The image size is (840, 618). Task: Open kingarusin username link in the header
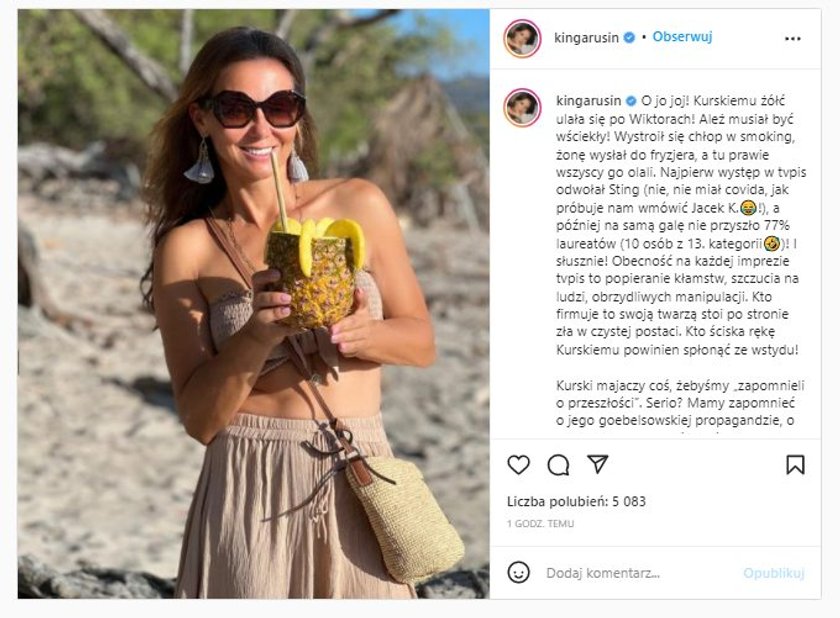pos(586,38)
